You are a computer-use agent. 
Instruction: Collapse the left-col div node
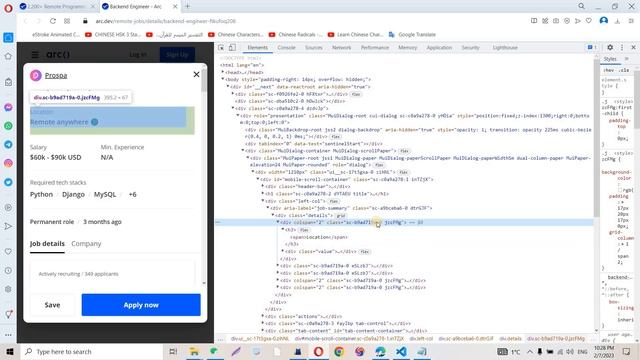(262, 201)
